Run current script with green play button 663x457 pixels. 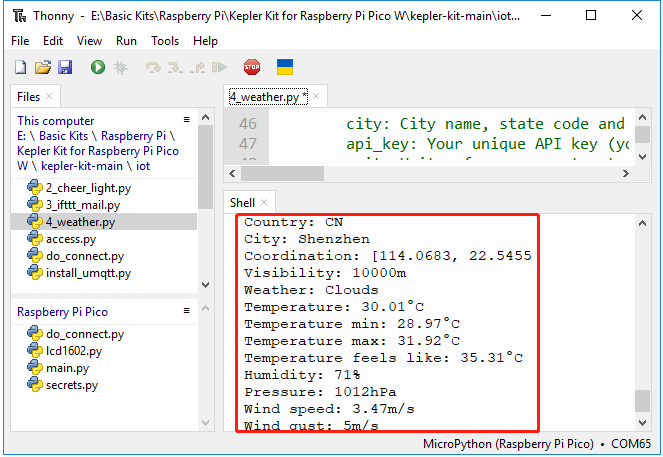(98, 67)
